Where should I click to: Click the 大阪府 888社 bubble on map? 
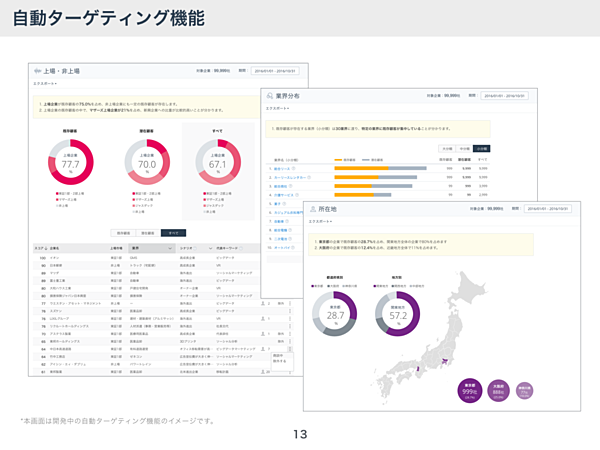(498, 391)
